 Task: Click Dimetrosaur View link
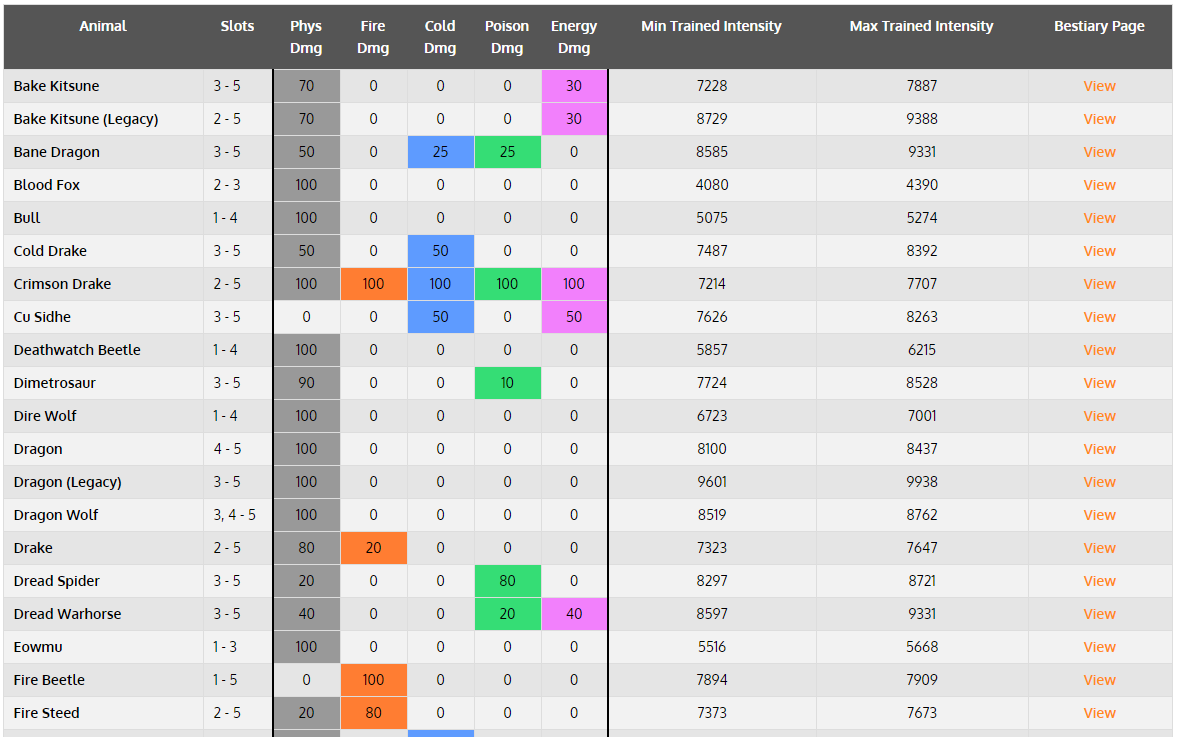pyautogui.click(x=1099, y=383)
